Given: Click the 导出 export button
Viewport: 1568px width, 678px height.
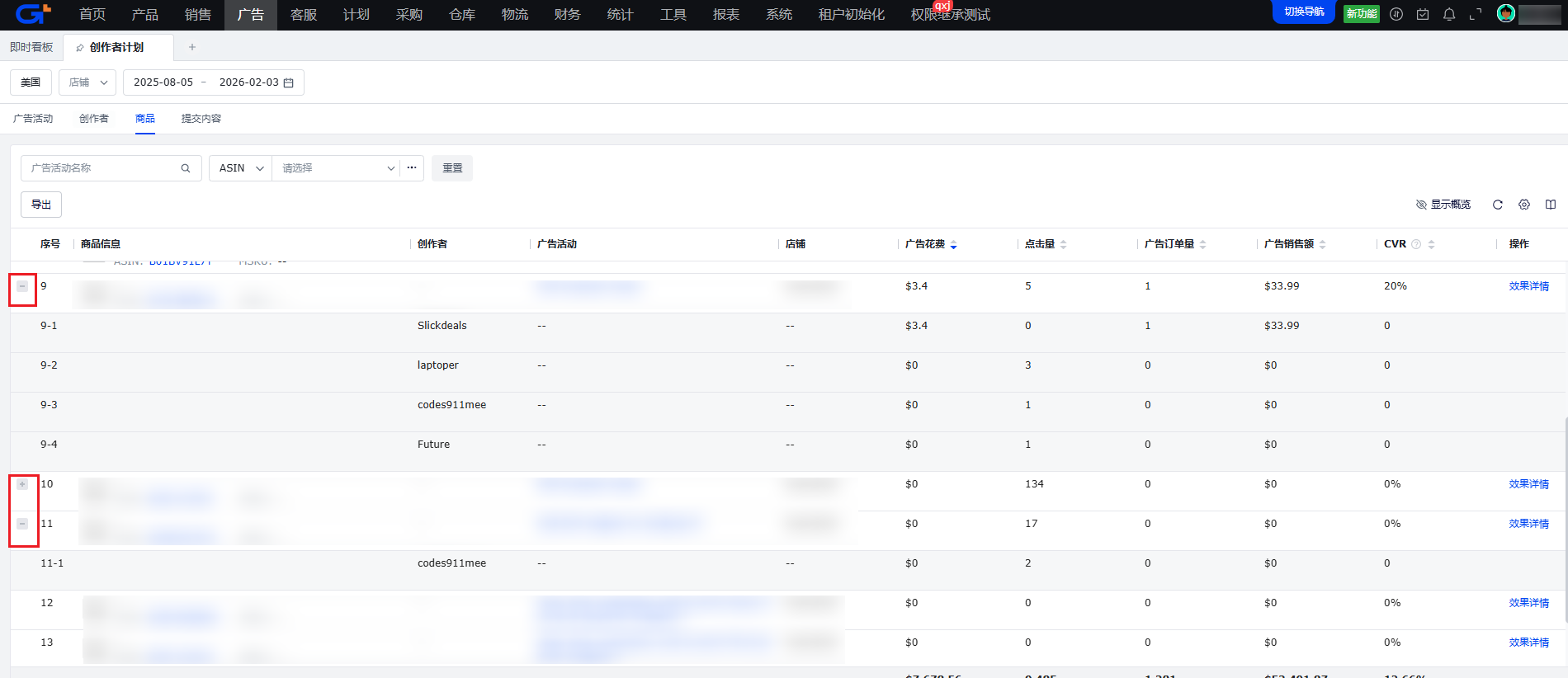Looking at the screenshot, I should (x=41, y=205).
